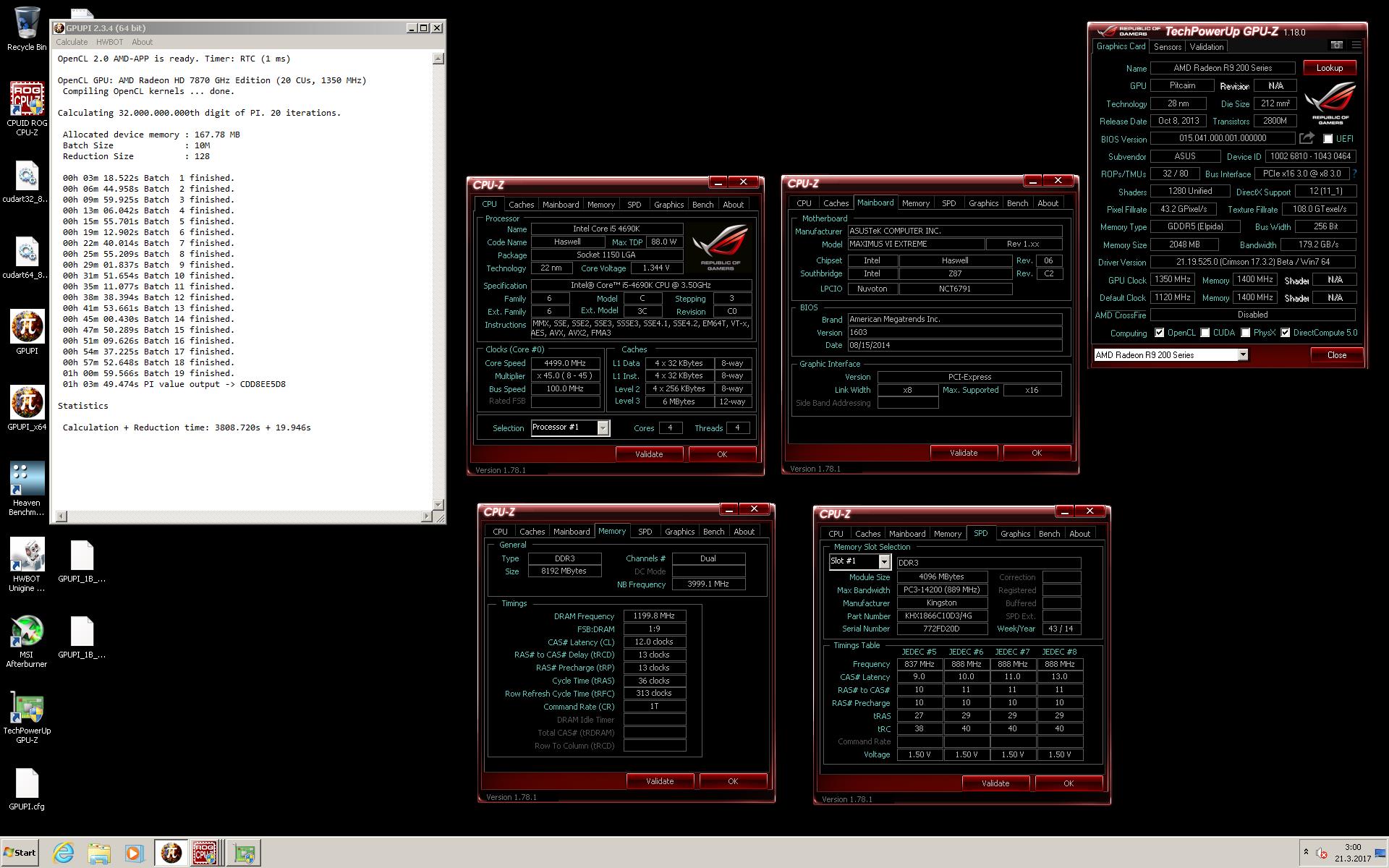Switch to Validation tab in GPU-Z
Viewport: 1389px width, 868px height.
pyautogui.click(x=1207, y=46)
